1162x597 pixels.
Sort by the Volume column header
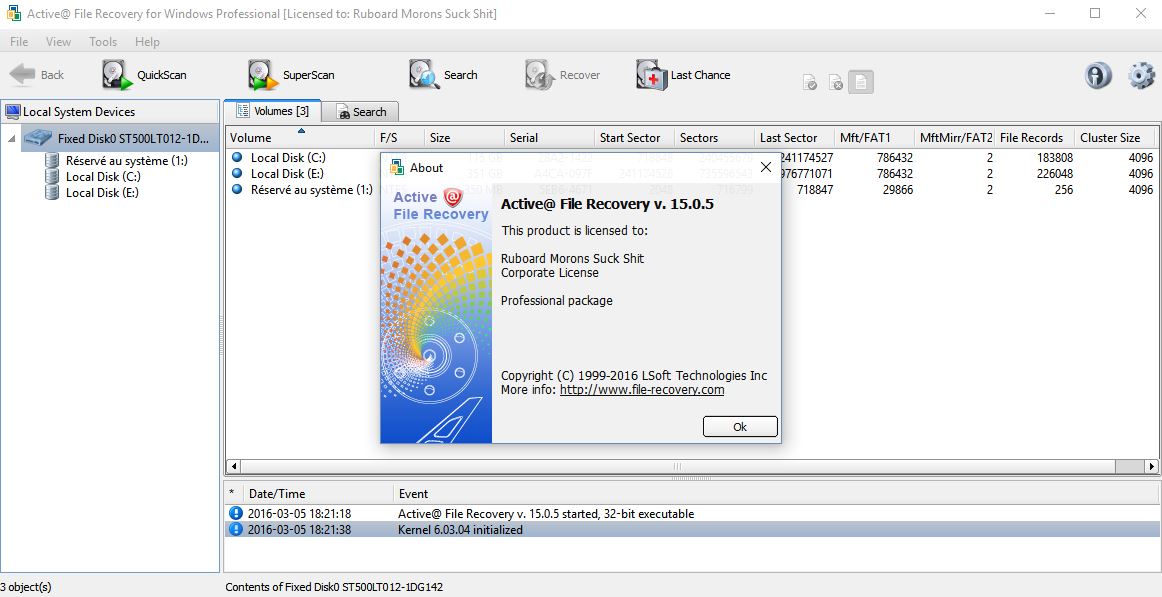[x=300, y=137]
